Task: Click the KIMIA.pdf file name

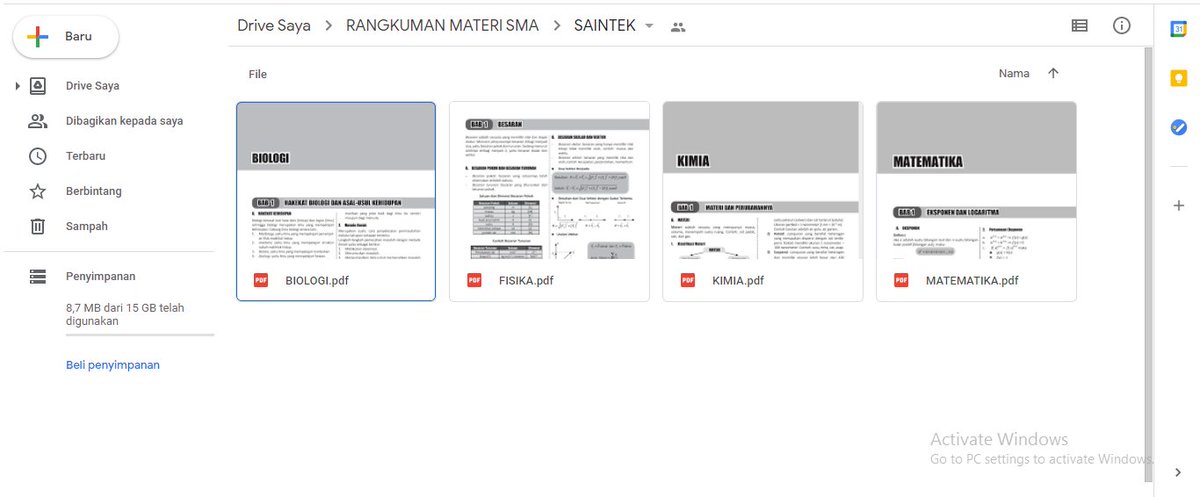Action: tap(738, 280)
